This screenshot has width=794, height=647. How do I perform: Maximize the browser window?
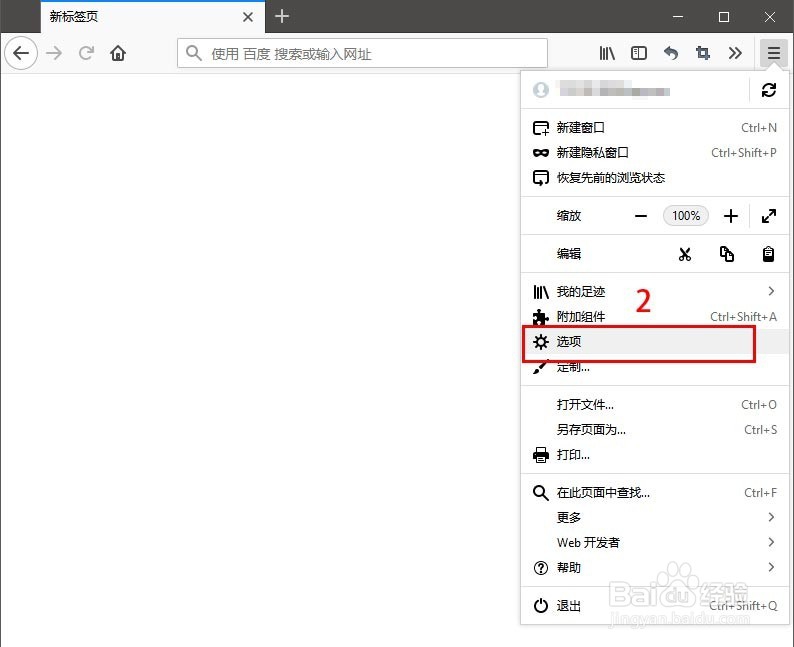(x=724, y=17)
